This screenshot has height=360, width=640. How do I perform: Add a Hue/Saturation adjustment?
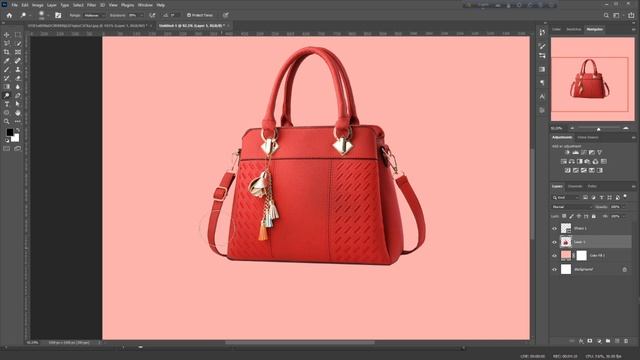[564, 161]
